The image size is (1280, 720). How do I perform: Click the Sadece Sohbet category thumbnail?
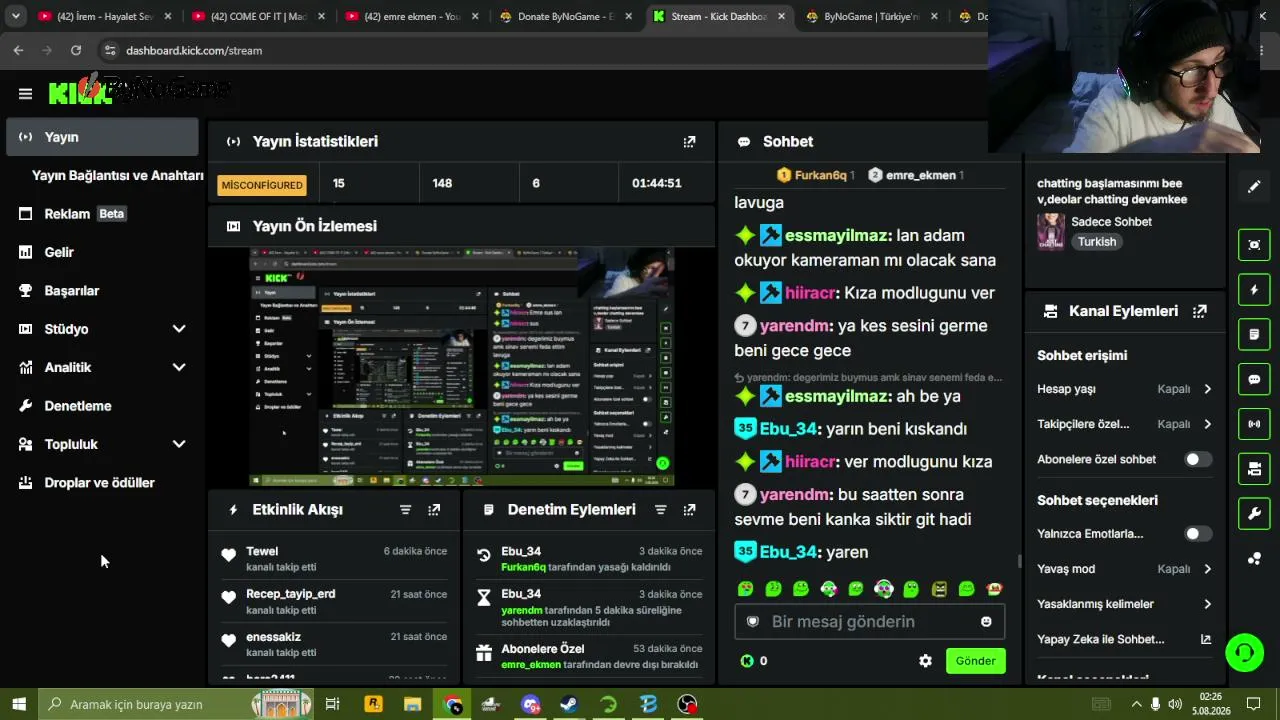tap(1050, 231)
